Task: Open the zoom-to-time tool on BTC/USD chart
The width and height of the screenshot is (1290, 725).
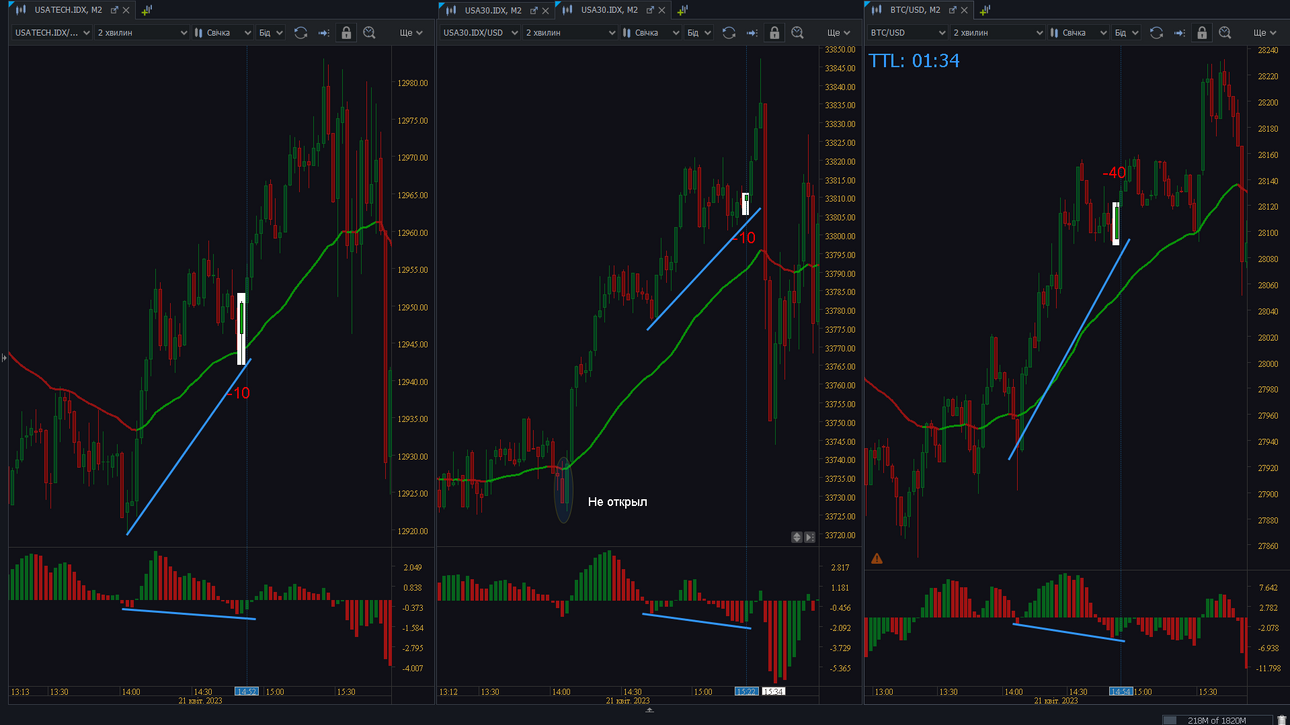Action: tap(1225, 33)
